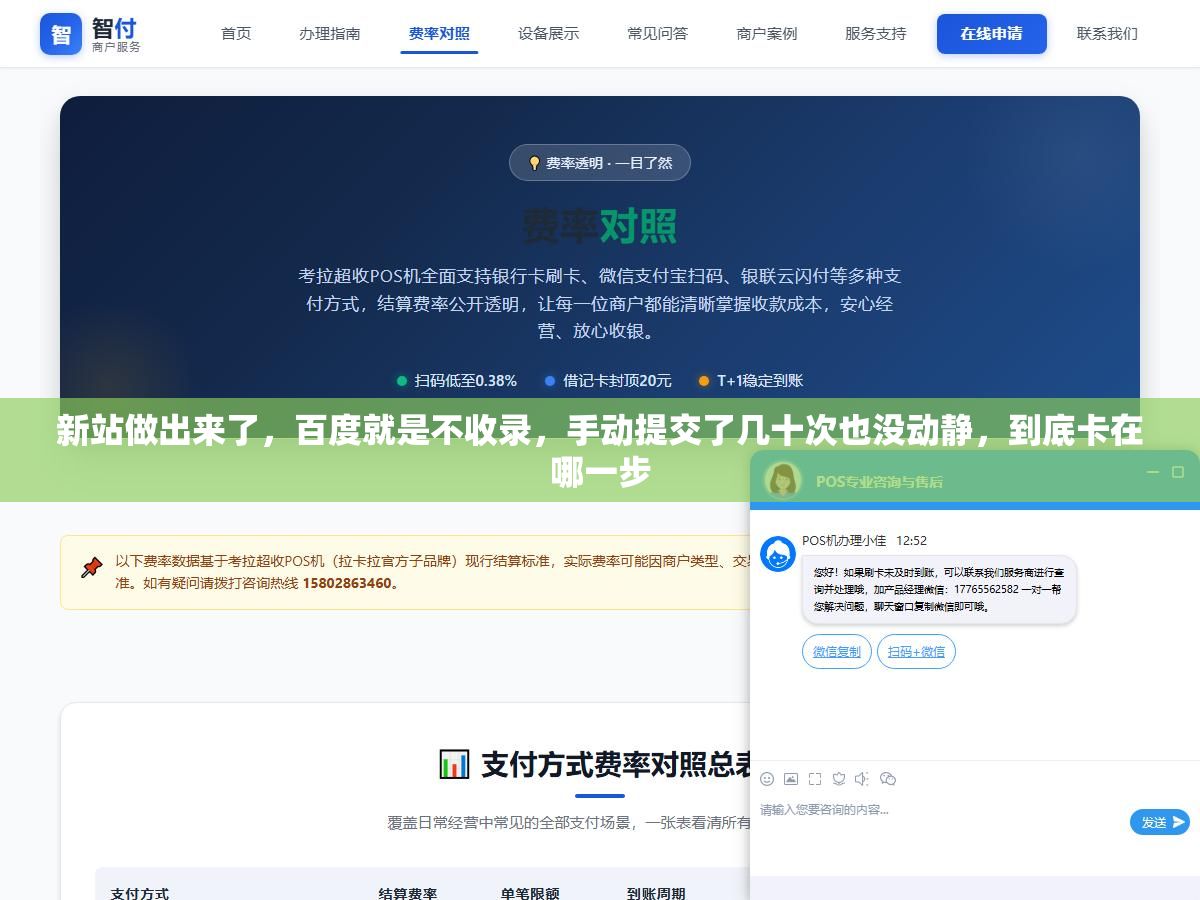
Task: Maximize the POS chat window
Action: tap(1177, 471)
